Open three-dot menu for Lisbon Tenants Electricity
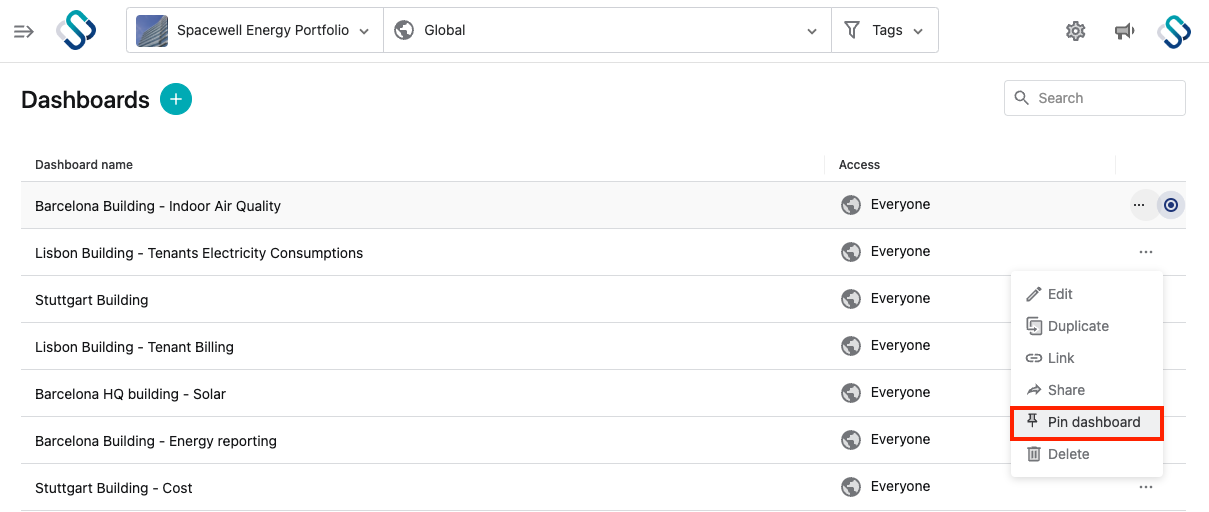Viewport: 1209px width, 512px height. pyautogui.click(x=1146, y=252)
